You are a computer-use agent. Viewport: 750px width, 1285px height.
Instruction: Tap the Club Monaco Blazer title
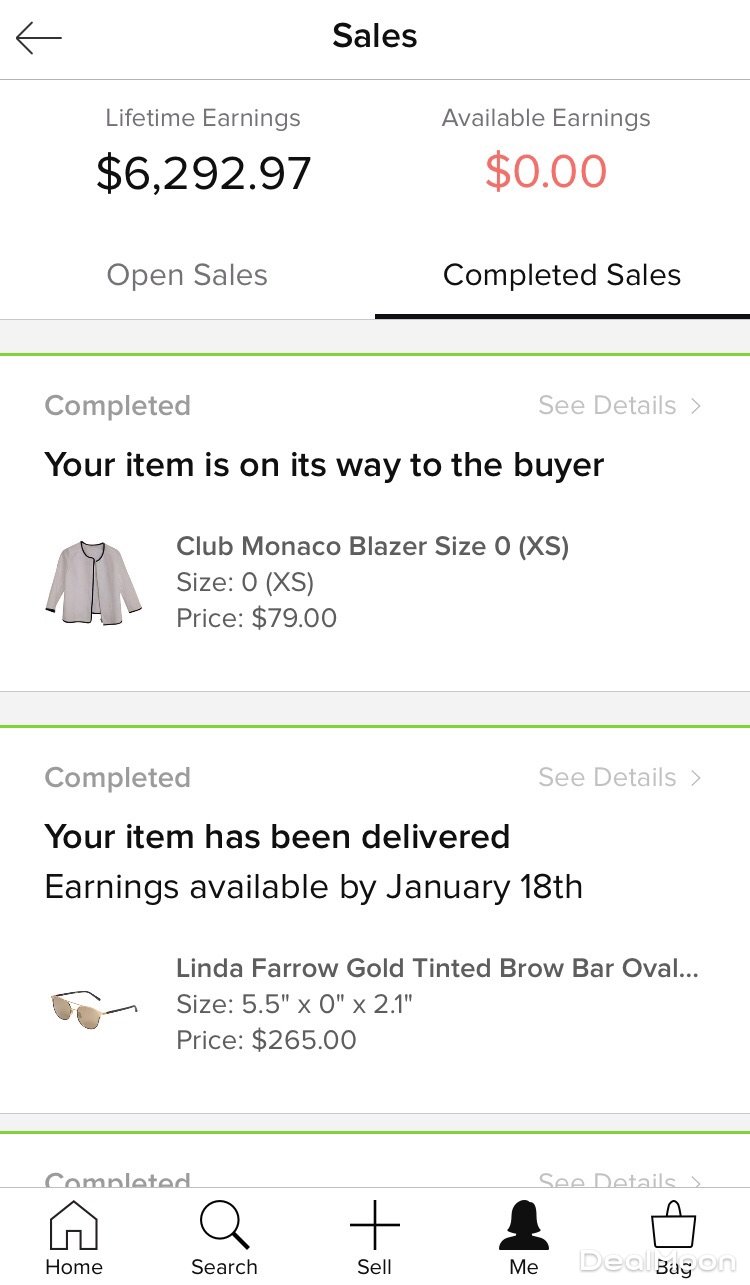[x=372, y=547]
